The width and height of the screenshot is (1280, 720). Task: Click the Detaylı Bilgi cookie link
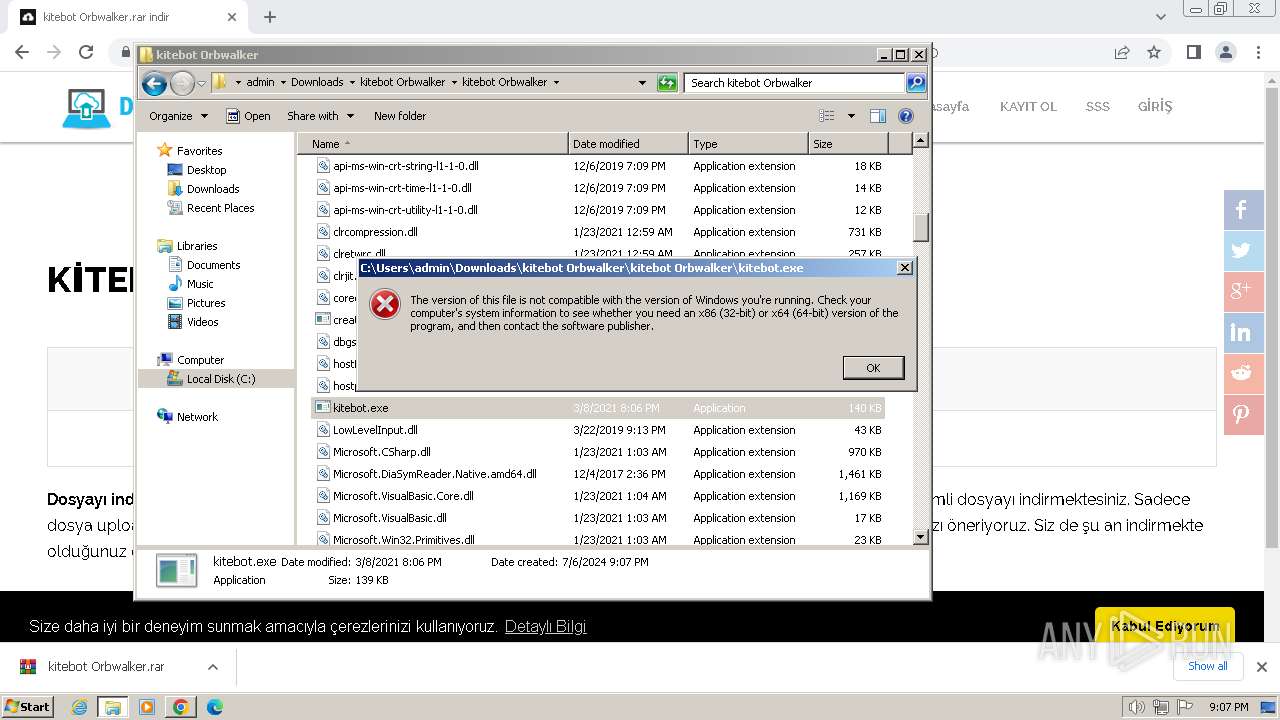[x=545, y=626]
